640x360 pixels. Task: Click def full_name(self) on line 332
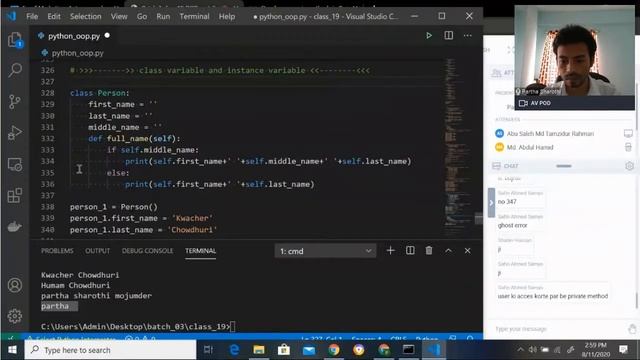pyautogui.click(x=134, y=139)
